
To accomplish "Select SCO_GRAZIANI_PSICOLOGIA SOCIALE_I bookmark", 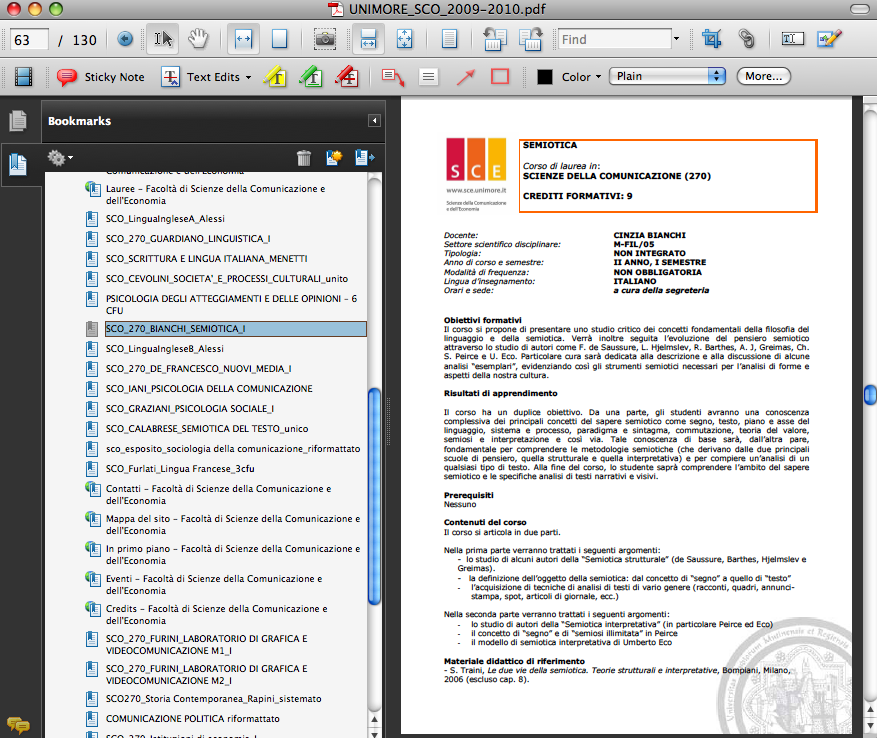I will point(190,408).
